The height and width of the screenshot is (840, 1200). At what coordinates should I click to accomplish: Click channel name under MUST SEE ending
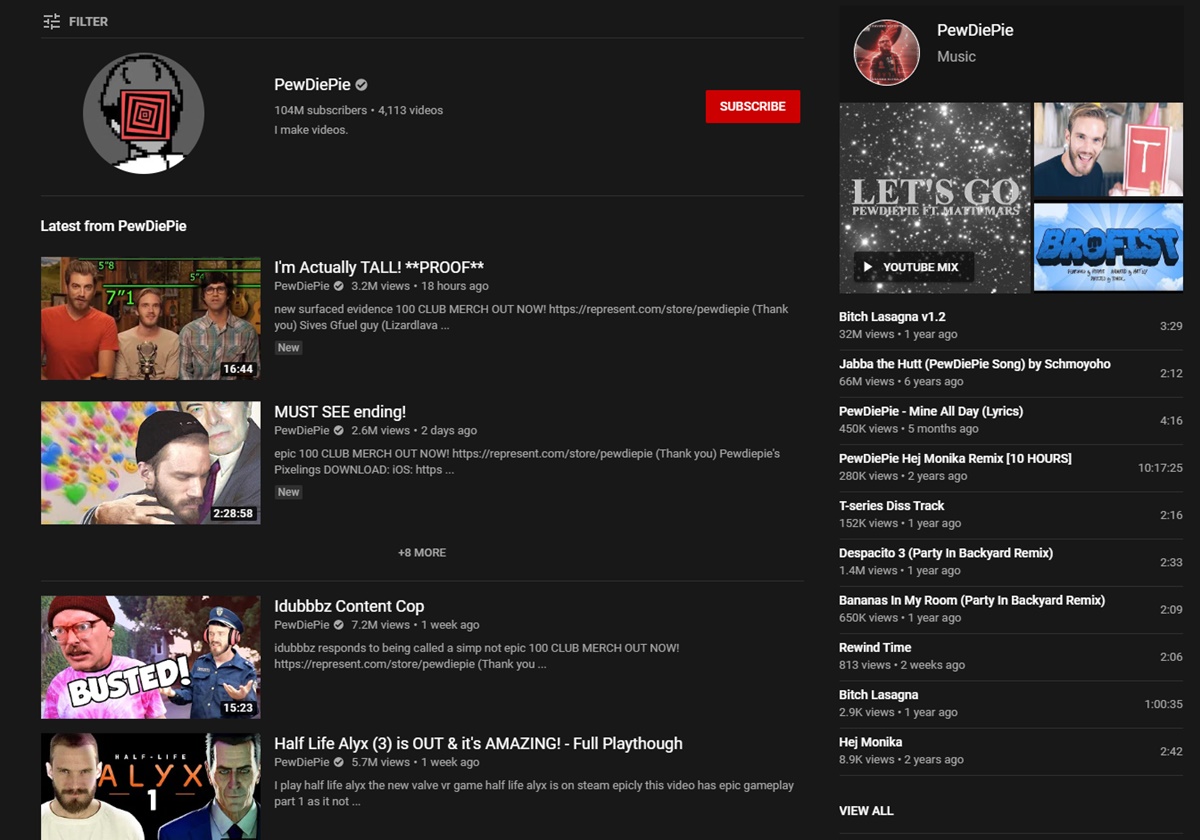point(302,430)
